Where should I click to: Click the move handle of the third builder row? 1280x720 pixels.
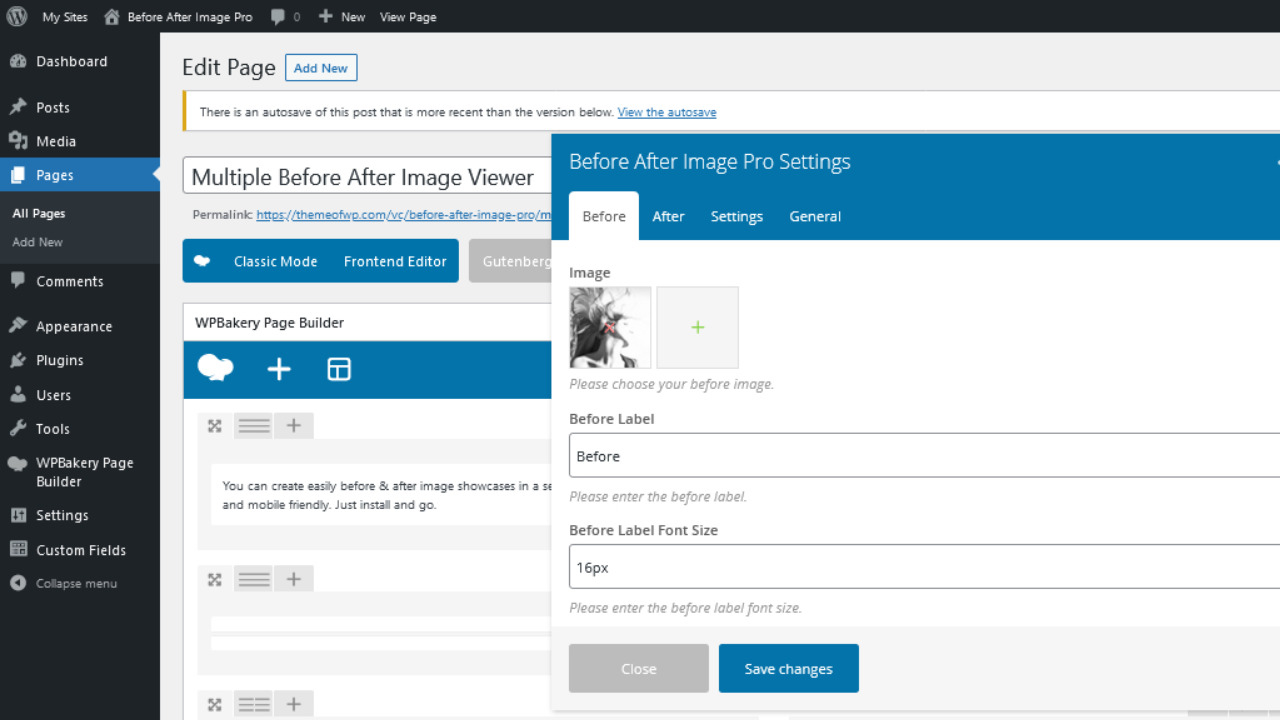click(x=214, y=705)
